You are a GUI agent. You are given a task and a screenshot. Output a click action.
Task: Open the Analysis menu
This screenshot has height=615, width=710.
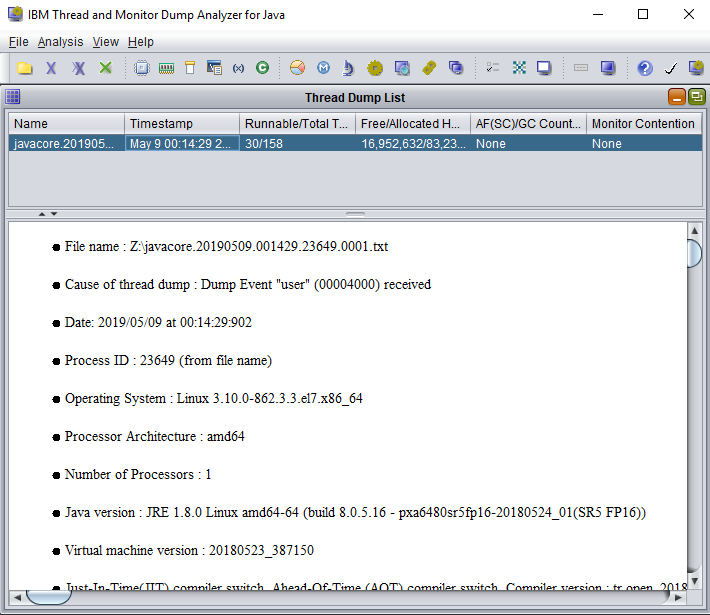(x=61, y=42)
